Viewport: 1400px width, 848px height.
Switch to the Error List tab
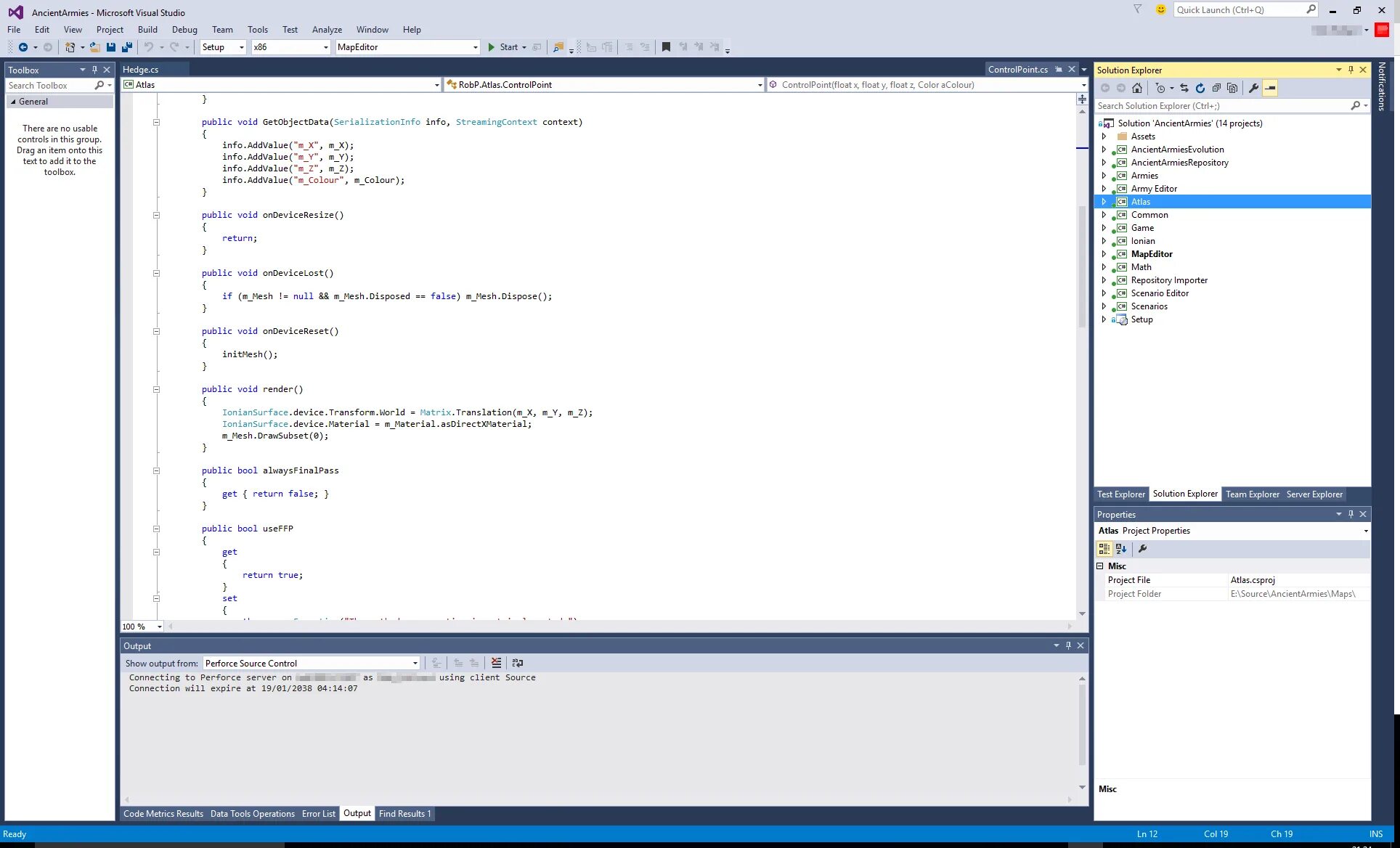tap(318, 814)
